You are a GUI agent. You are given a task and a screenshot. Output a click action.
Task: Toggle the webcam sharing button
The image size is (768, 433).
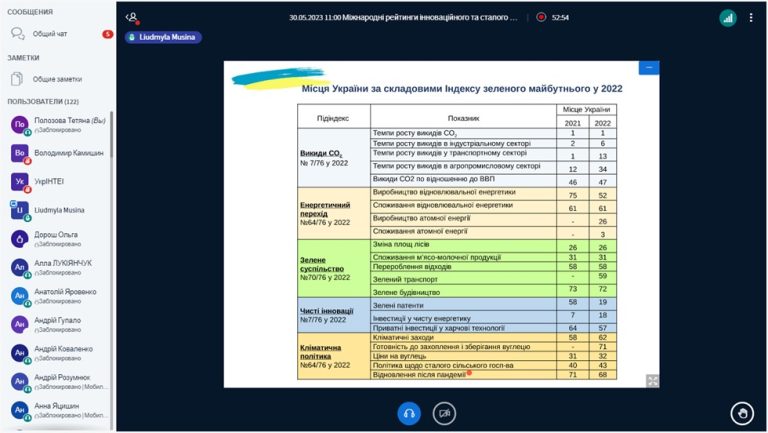tap(444, 413)
